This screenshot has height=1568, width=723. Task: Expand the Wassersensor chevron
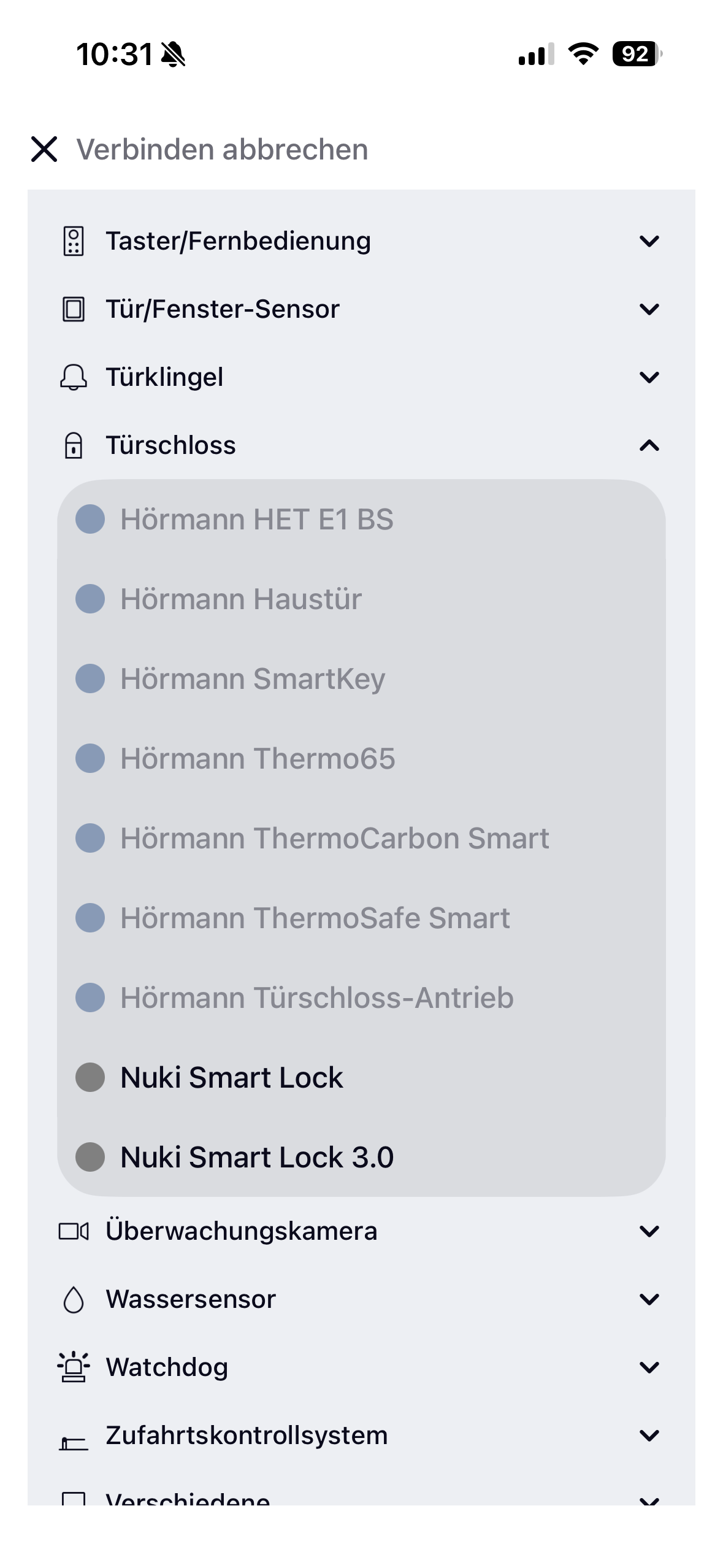[649, 1299]
